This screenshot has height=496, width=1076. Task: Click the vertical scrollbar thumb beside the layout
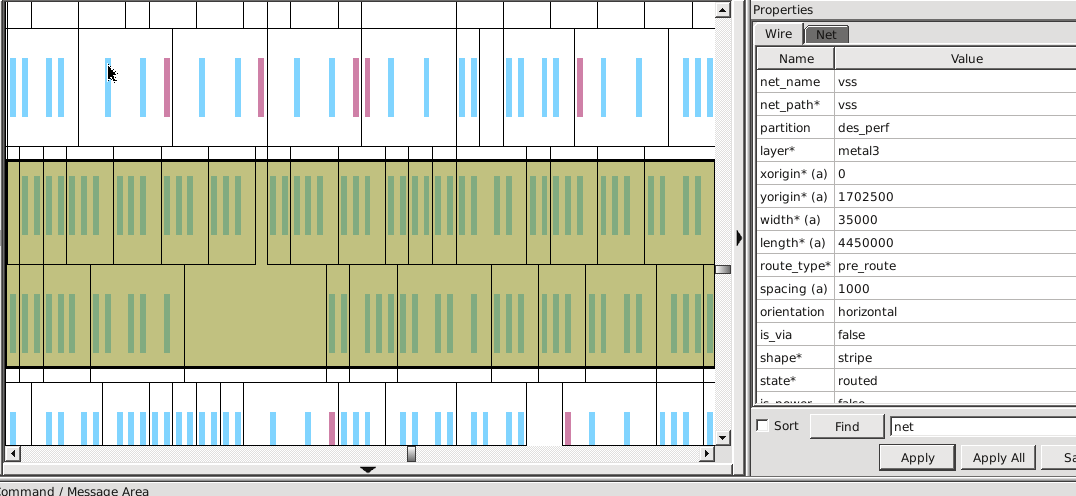(722, 269)
